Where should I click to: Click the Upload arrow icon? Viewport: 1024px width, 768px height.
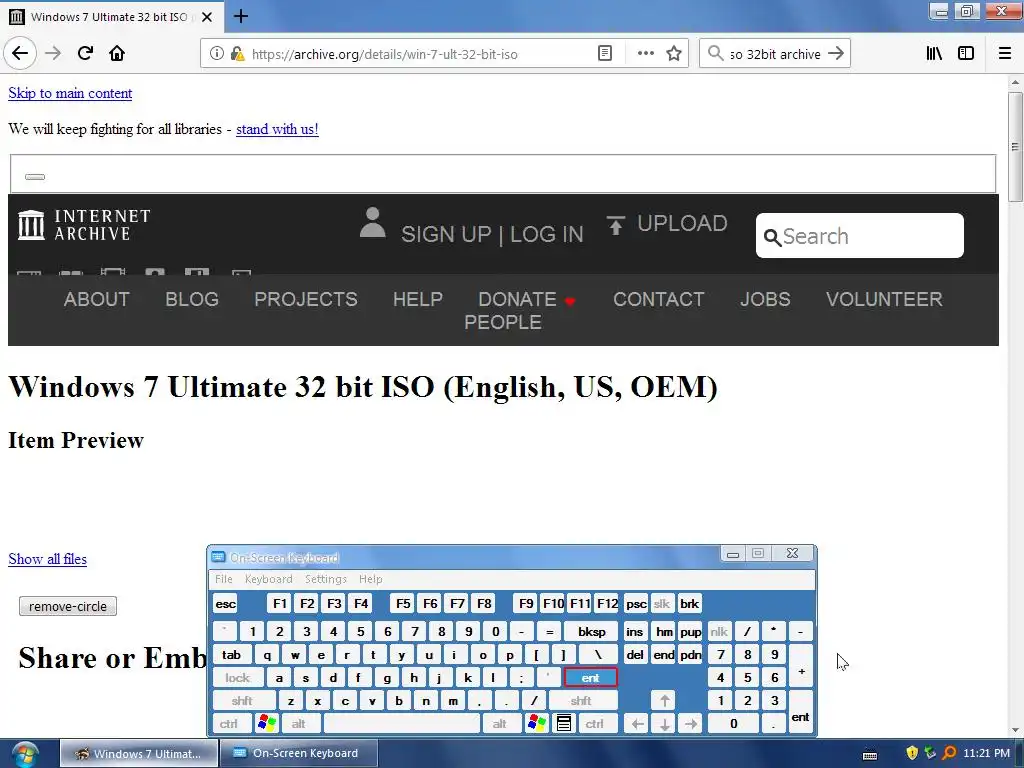pyautogui.click(x=615, y=225)
